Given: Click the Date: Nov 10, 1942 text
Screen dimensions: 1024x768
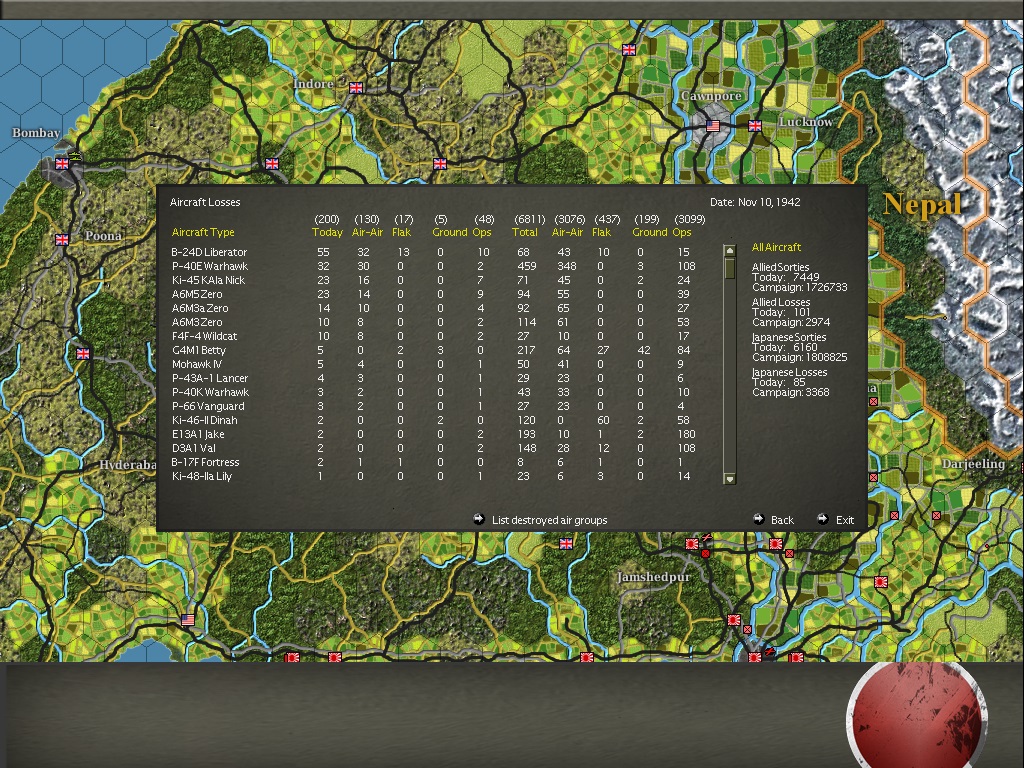Looking at the screenshot, I should tap(755, 202).
